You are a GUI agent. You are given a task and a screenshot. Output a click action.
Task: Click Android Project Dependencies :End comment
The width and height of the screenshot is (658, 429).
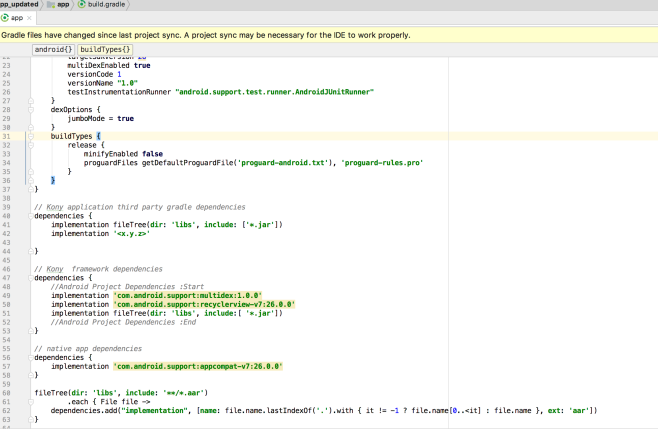(123, 322)
